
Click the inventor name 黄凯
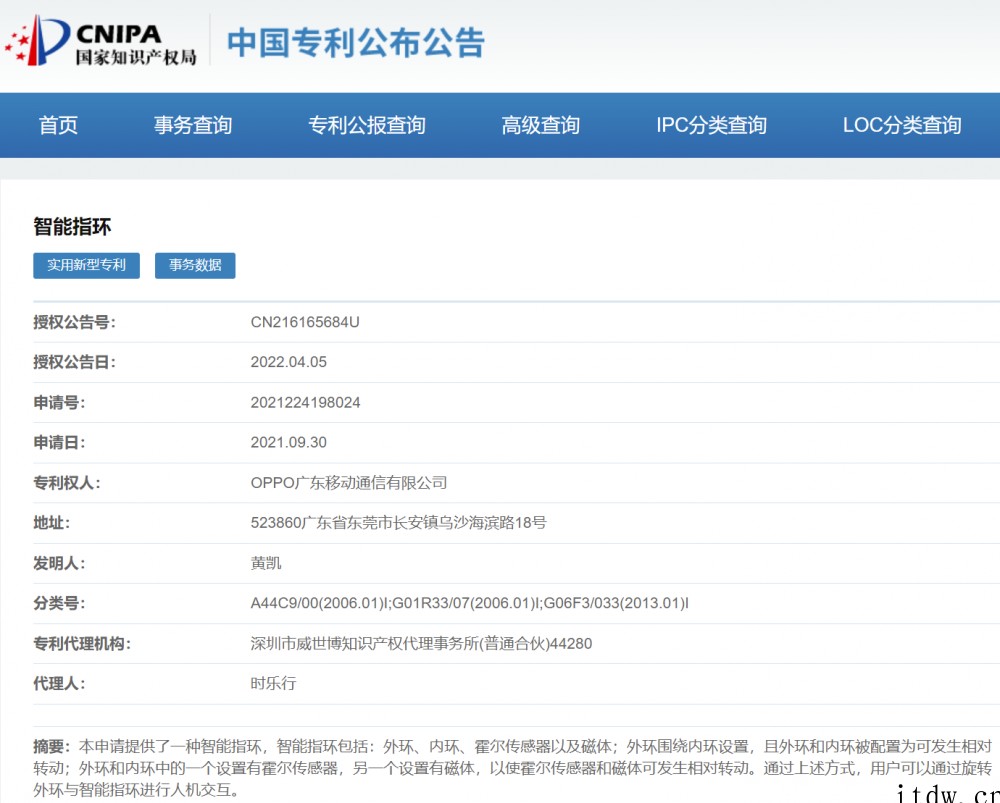266,563
